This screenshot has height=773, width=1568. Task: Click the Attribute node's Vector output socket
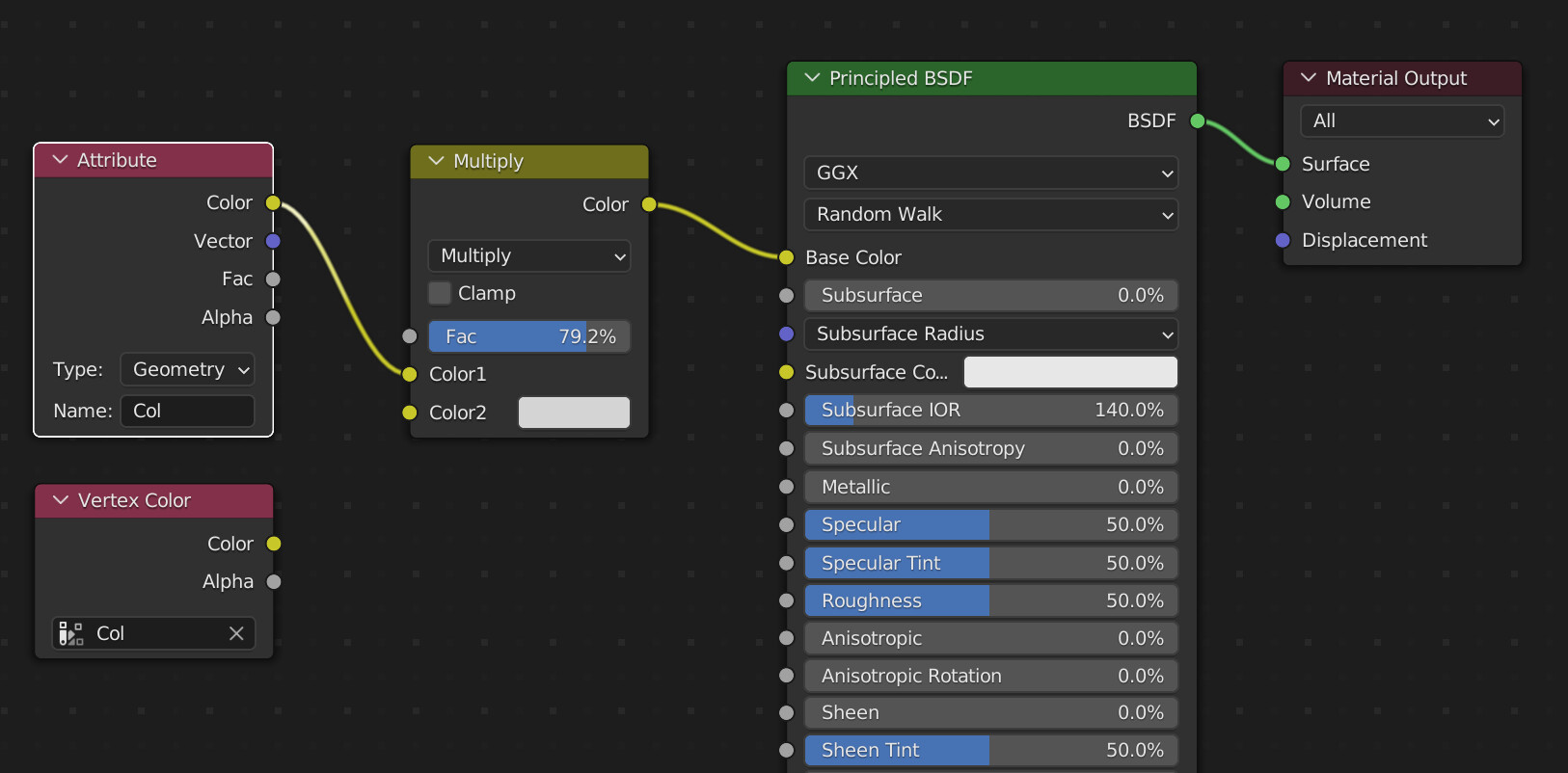[273, 241]
